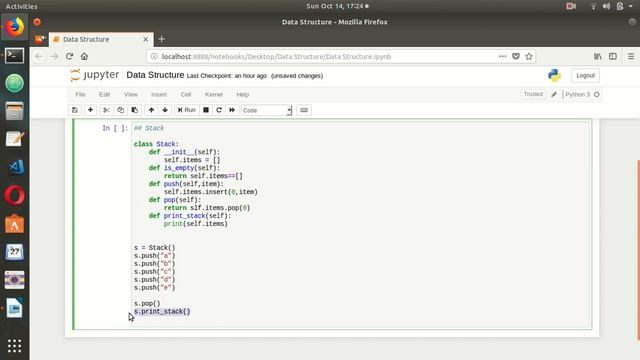Click the Logout button

585,76
